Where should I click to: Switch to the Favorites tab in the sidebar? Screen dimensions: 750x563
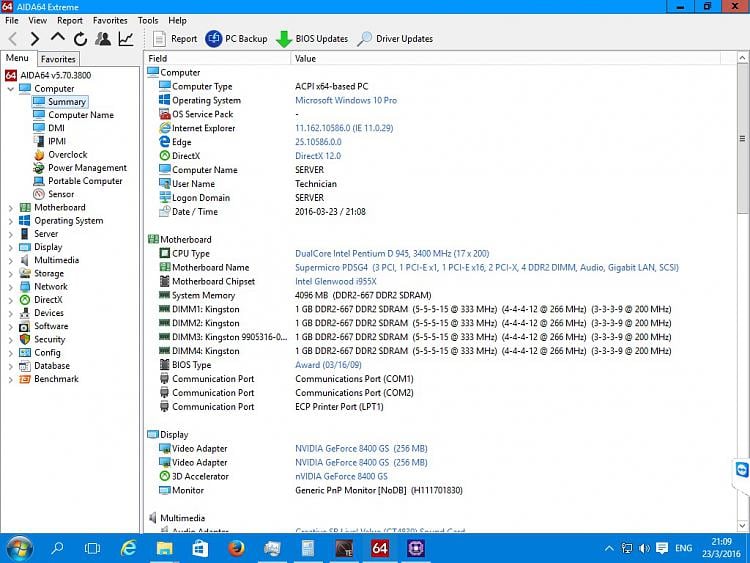[x=58, y=59]
